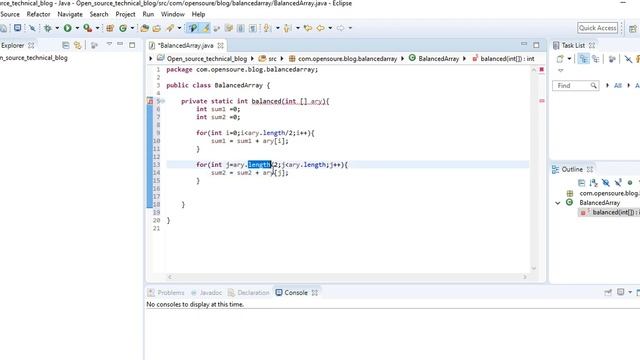Click the Search flashlight toolbar icon

tap(170, 28)
